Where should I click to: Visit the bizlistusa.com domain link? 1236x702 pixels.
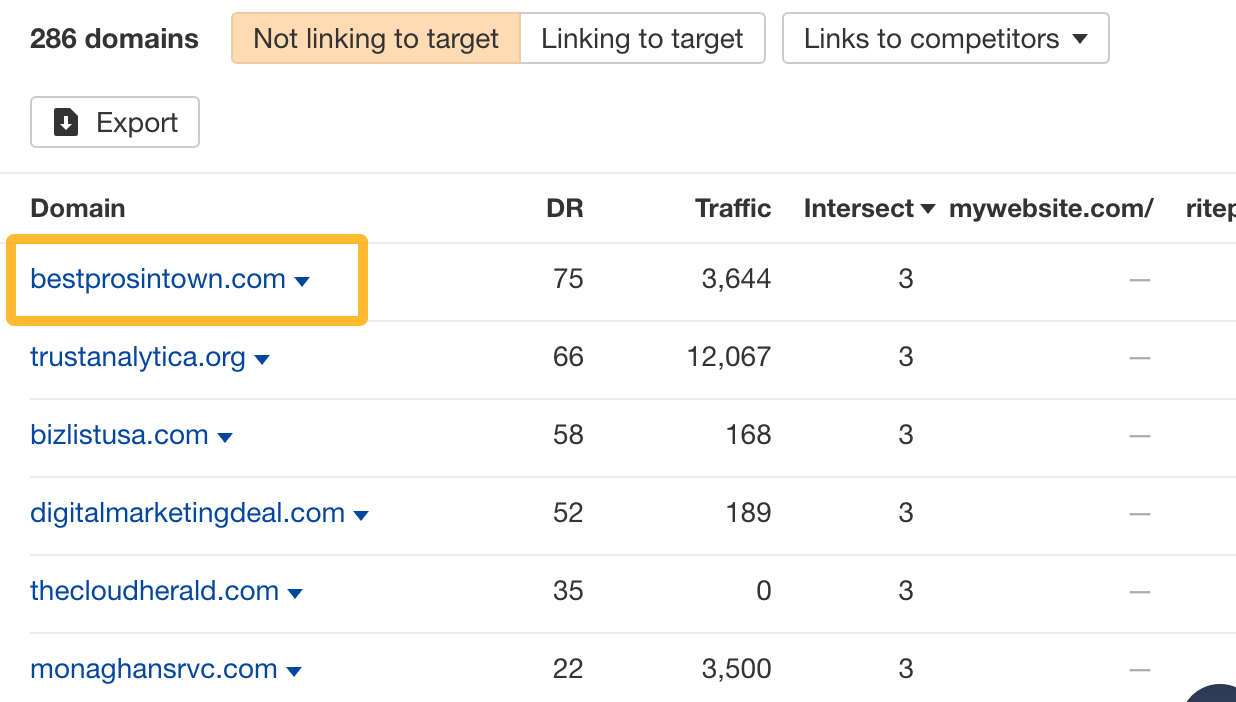tap(119, 435)
